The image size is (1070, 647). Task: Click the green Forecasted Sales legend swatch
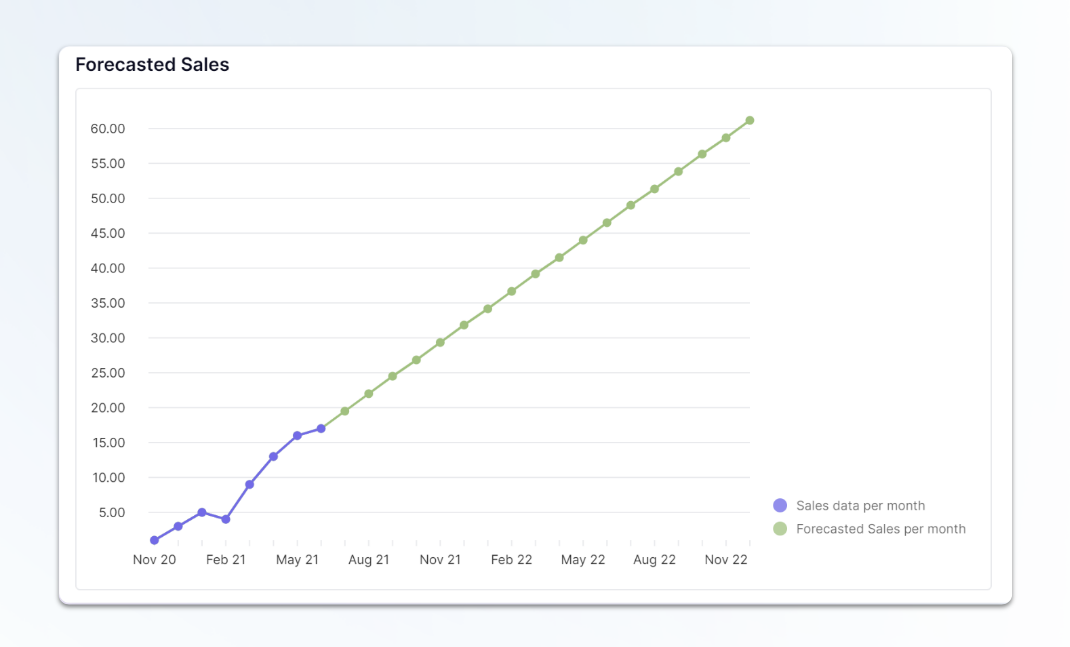point(780,528)
